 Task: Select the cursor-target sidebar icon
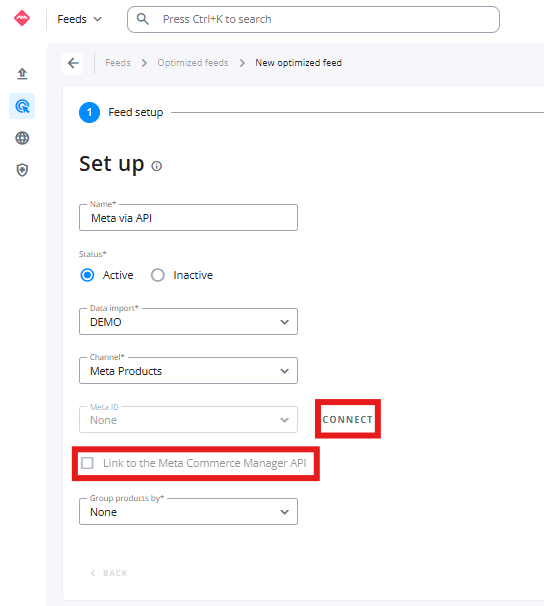pyautogui.click(x=22, y=106)
